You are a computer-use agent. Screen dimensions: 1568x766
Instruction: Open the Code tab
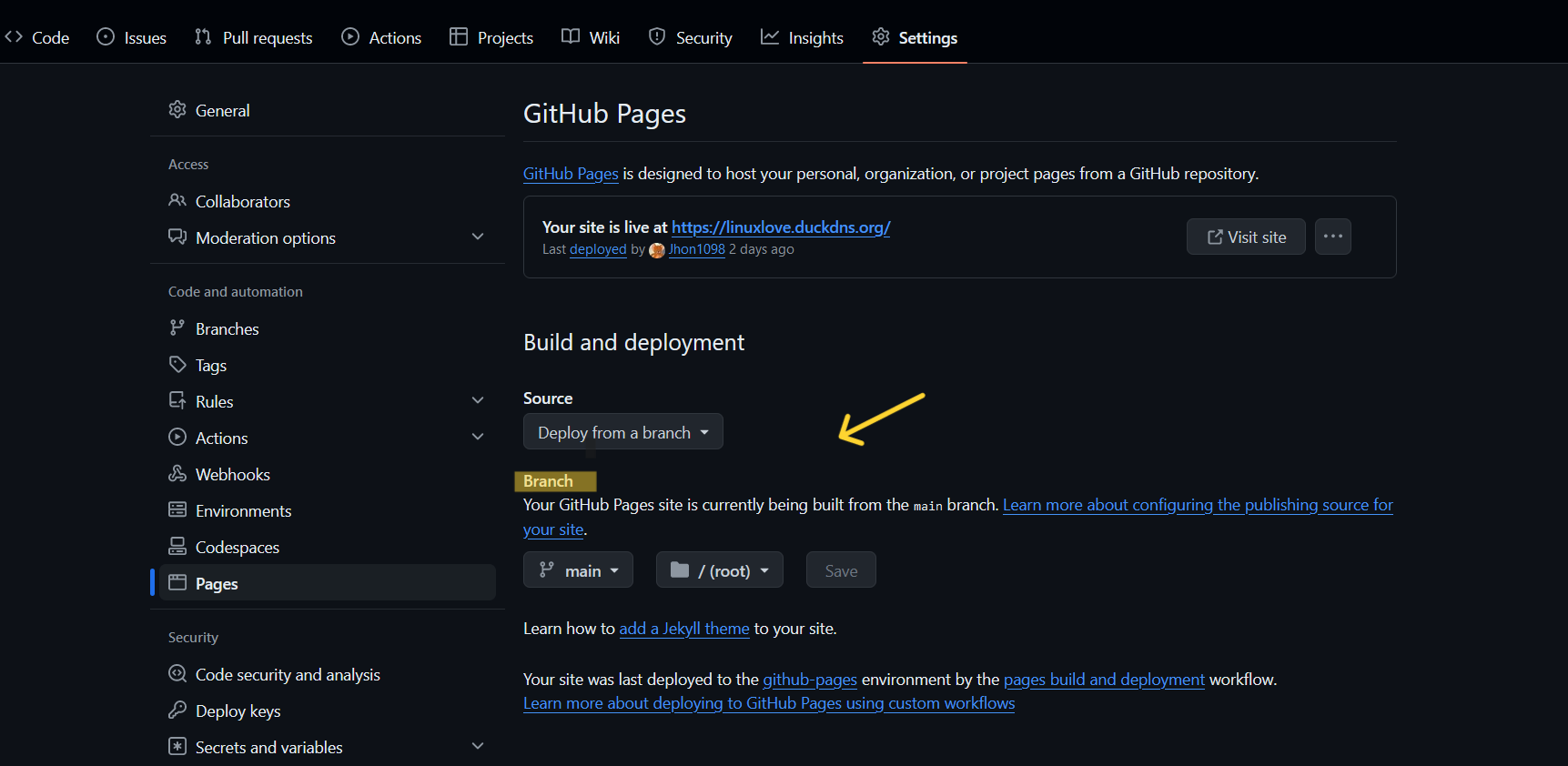point(37,37)
